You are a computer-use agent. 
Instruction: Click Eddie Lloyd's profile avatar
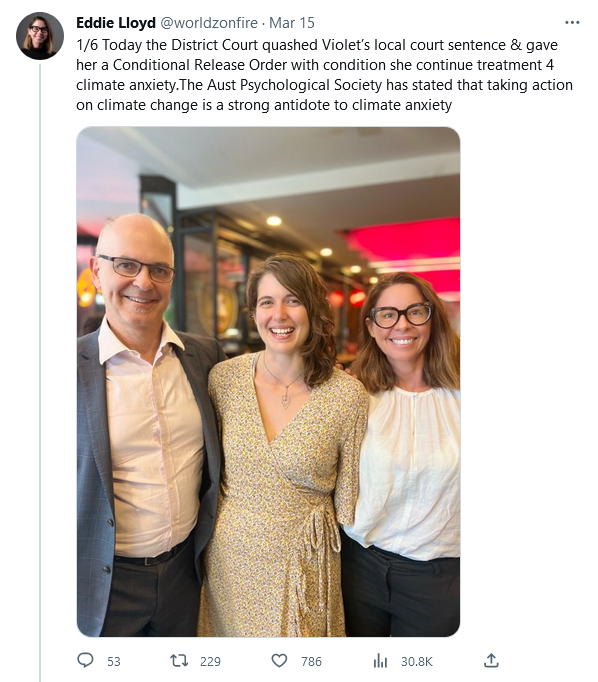coord(40,36)
